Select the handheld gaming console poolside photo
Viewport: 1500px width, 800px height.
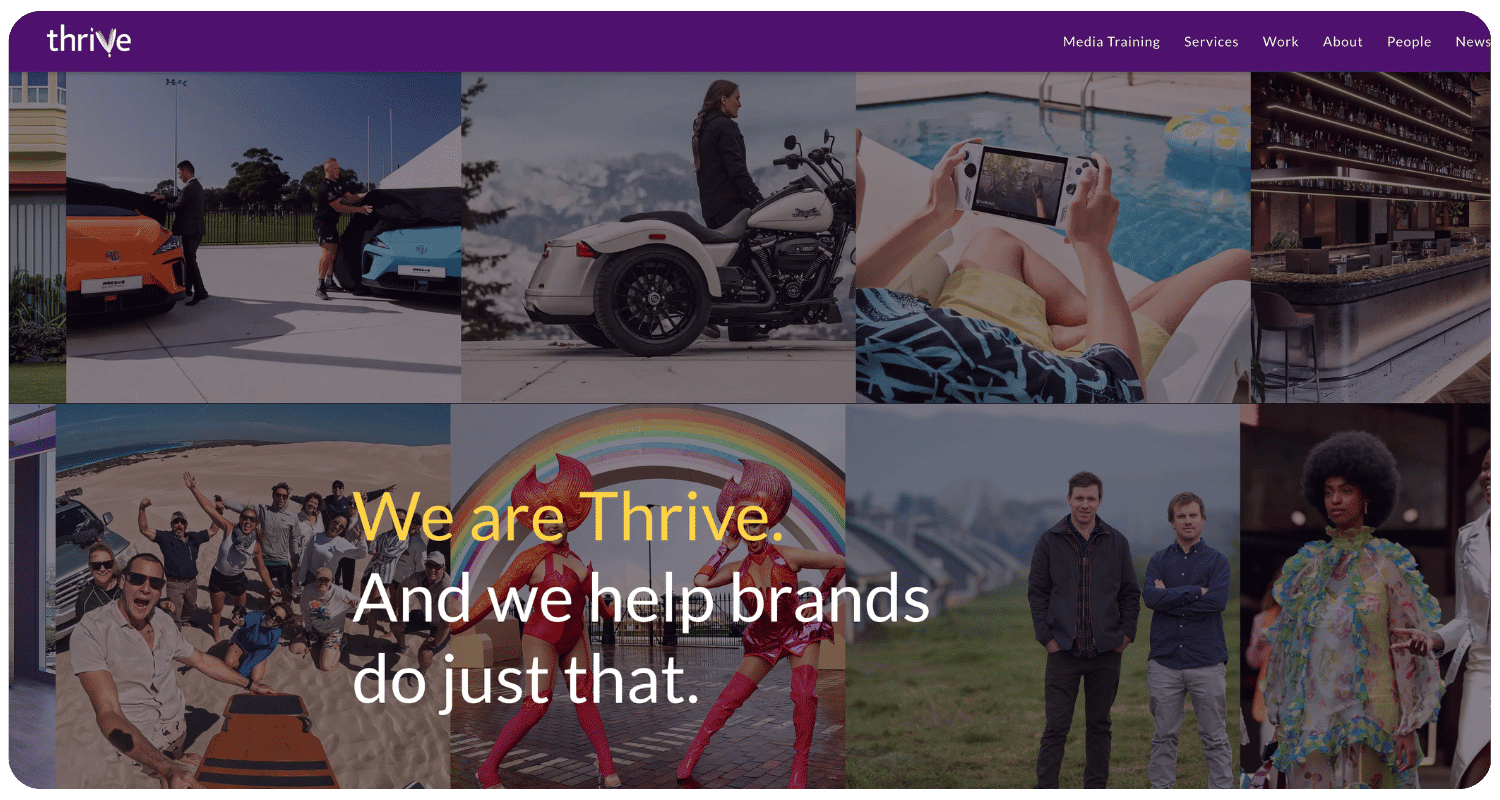(1053, 237)
